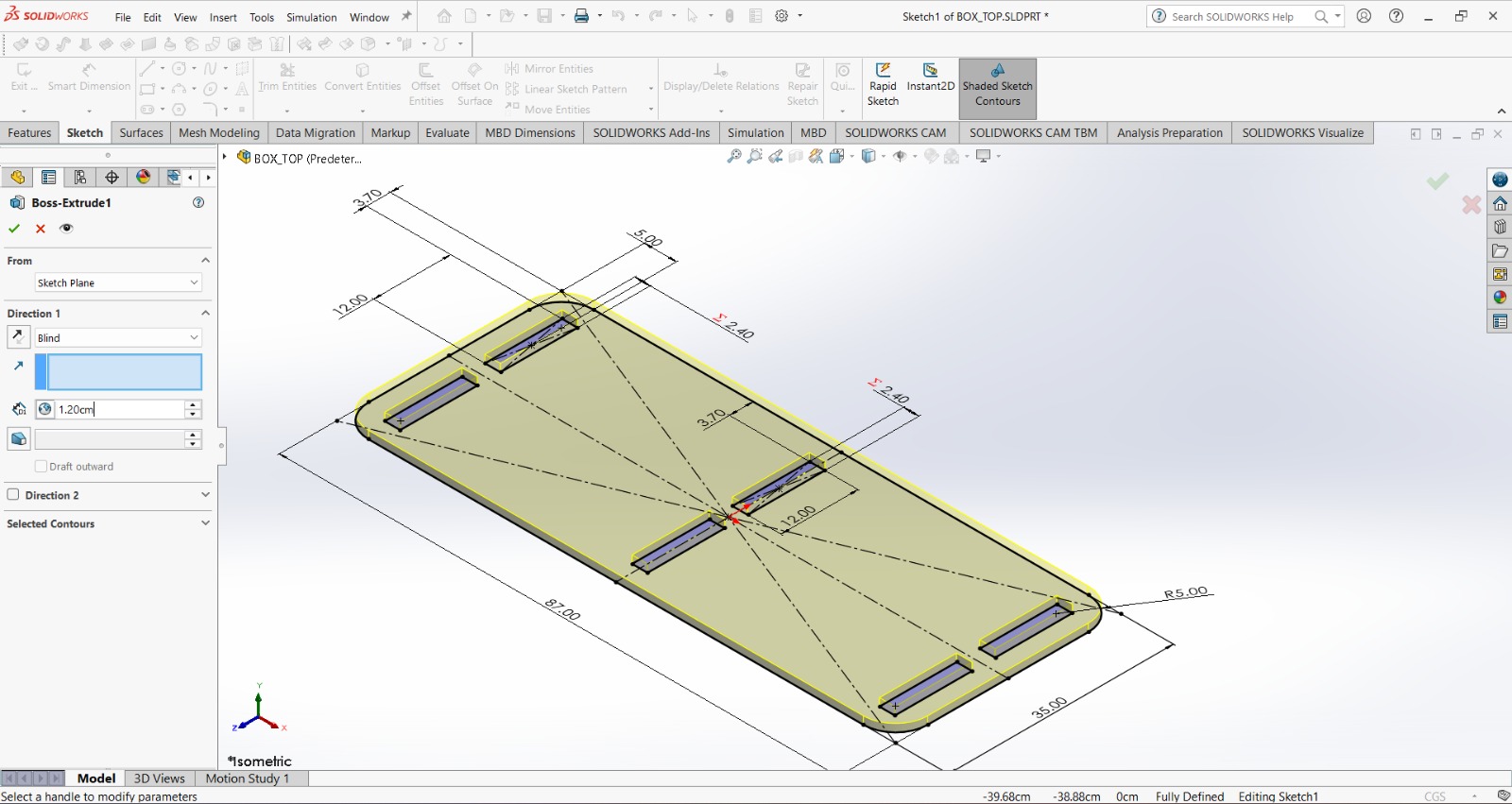
Task: Open the Tools menu
Action: 262,17
